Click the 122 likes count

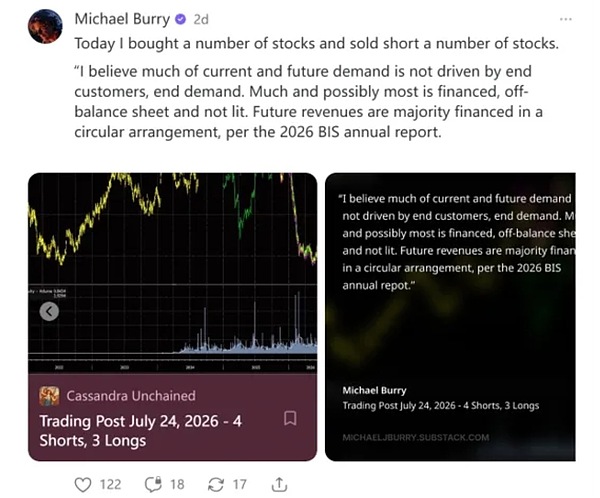111,485
